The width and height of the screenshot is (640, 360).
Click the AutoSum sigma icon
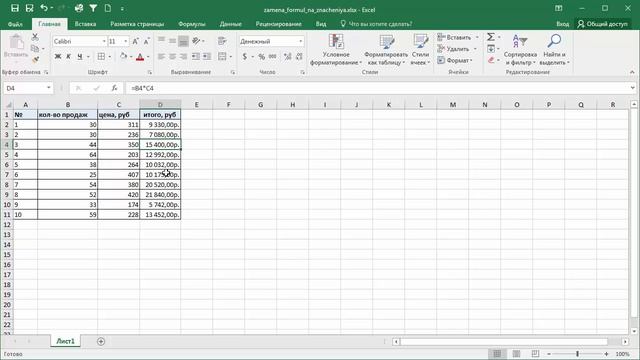point(491,37)
